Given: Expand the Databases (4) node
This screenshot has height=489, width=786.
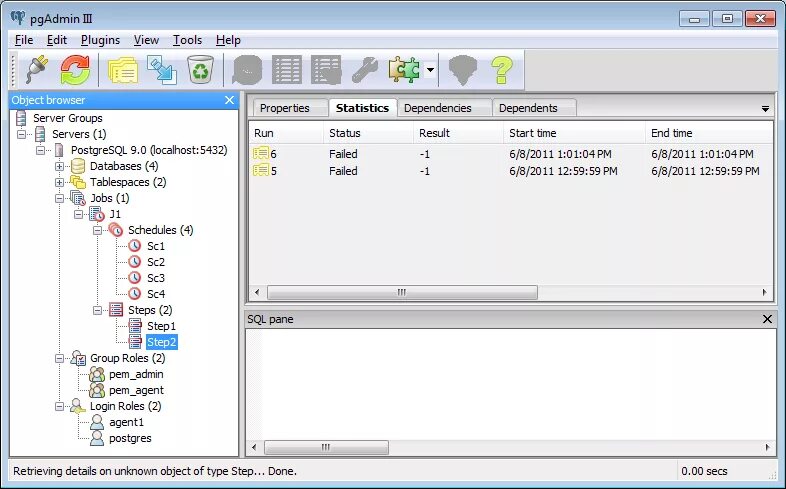Looking at the screenshot, I should point(60,166).
